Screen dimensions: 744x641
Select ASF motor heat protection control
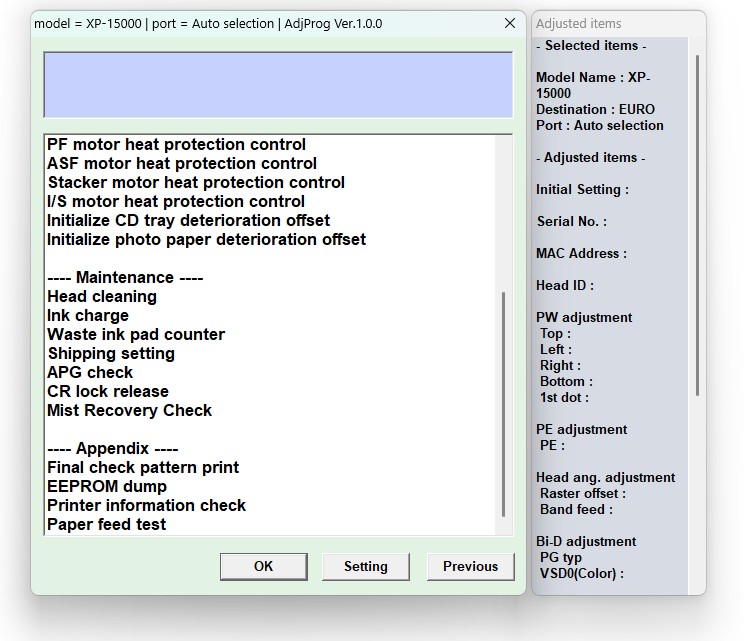click(182, 163)
